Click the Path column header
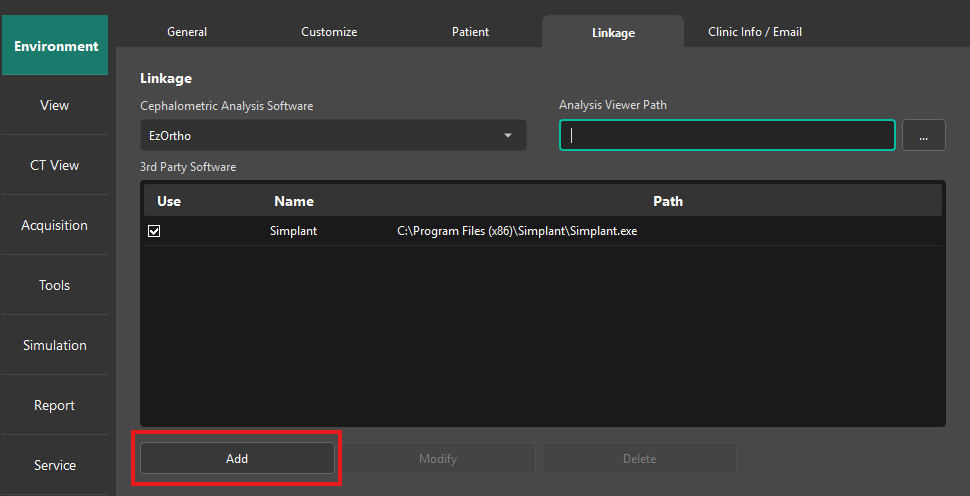970x496 pixels. coord(668,201)
